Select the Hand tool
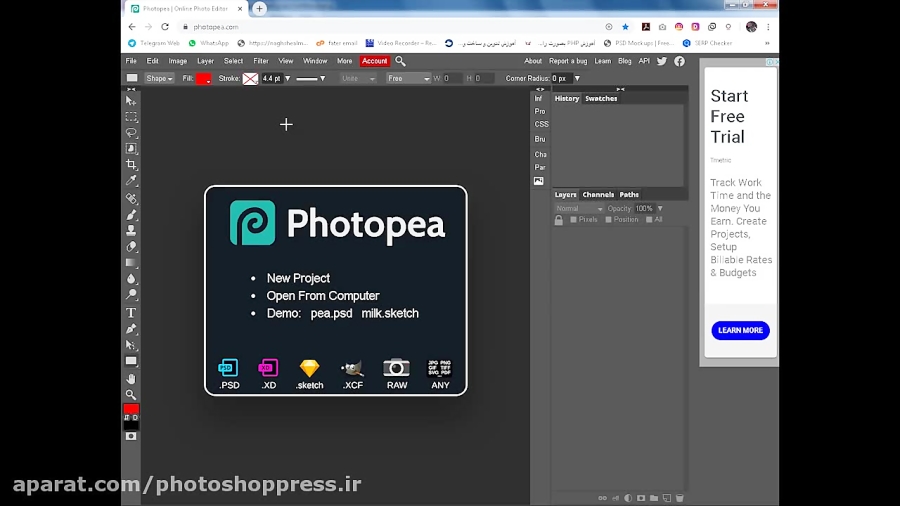900x506 pixels. [x=131, y=379]
